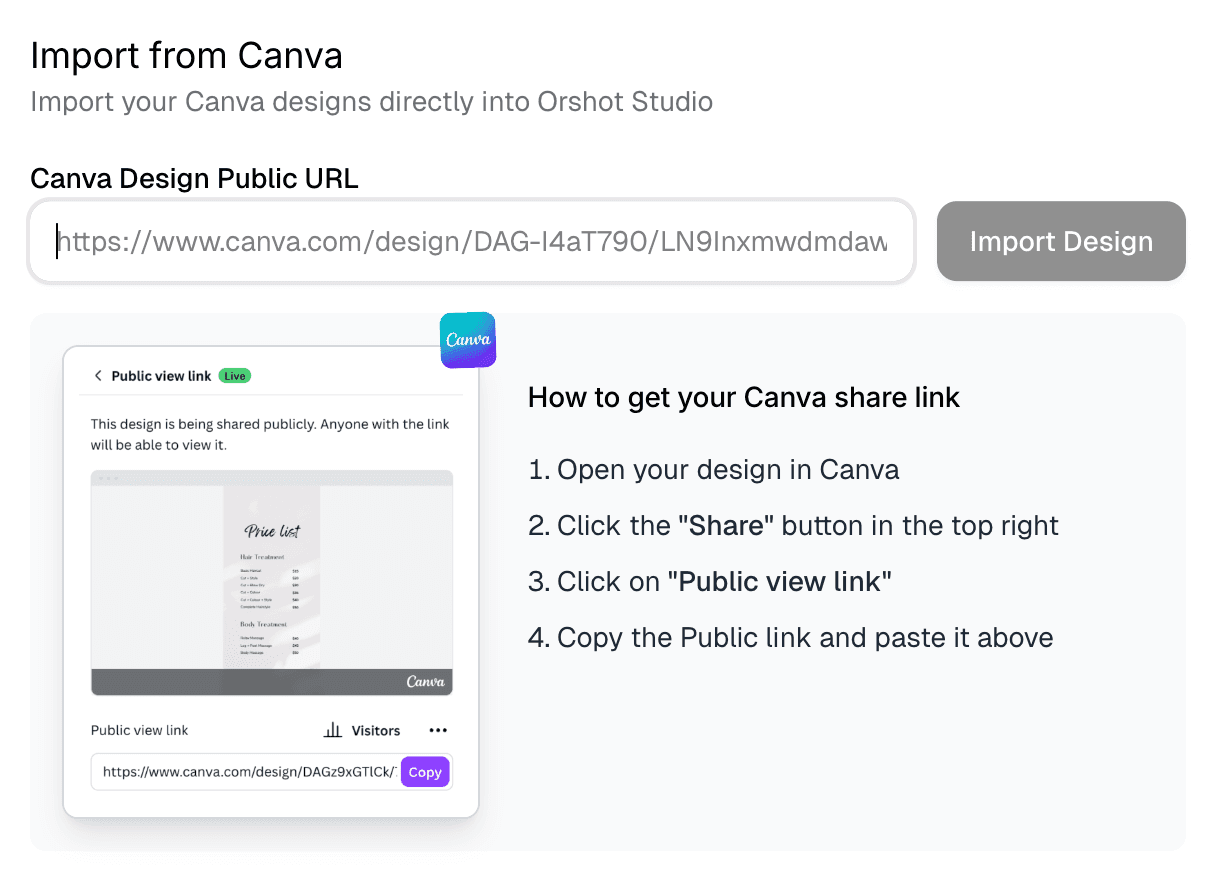The height and width of the screenshot is (874, 1218).
Task: Select the shared URL text in the link box
Action: 240,771
